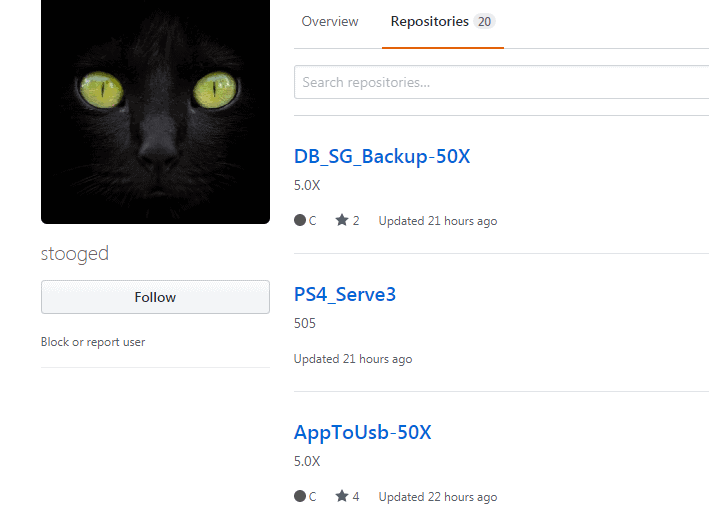This screenshot has width=709, height=522.
Task: Click star count 4 for AppToUsb-50X
Action: point(356,497)
